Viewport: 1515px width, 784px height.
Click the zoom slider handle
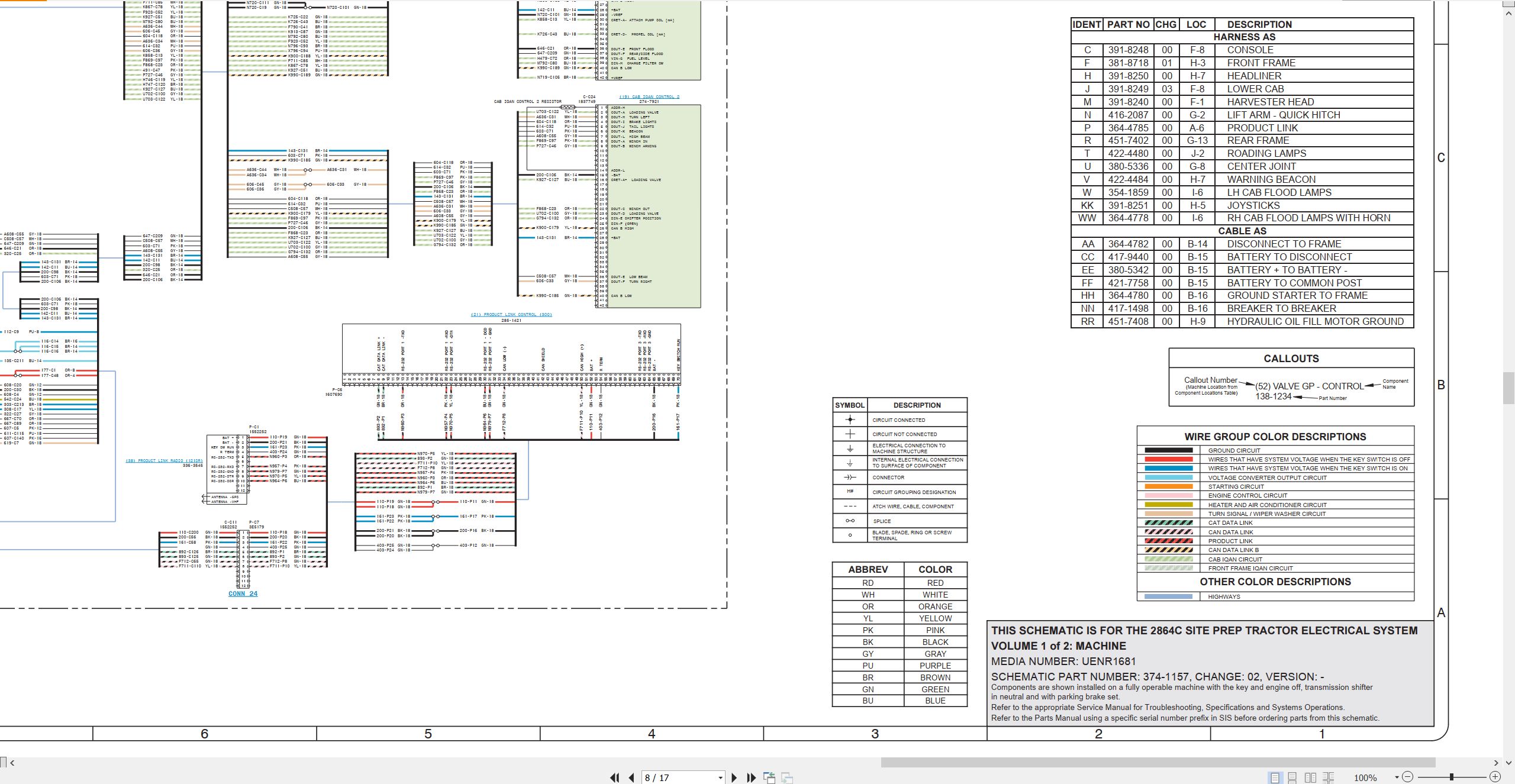[1452, 777]
